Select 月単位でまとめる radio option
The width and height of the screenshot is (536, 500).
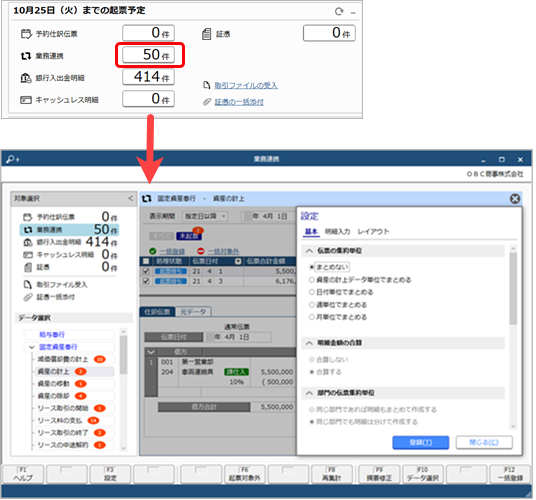click(x=311, y=317)
